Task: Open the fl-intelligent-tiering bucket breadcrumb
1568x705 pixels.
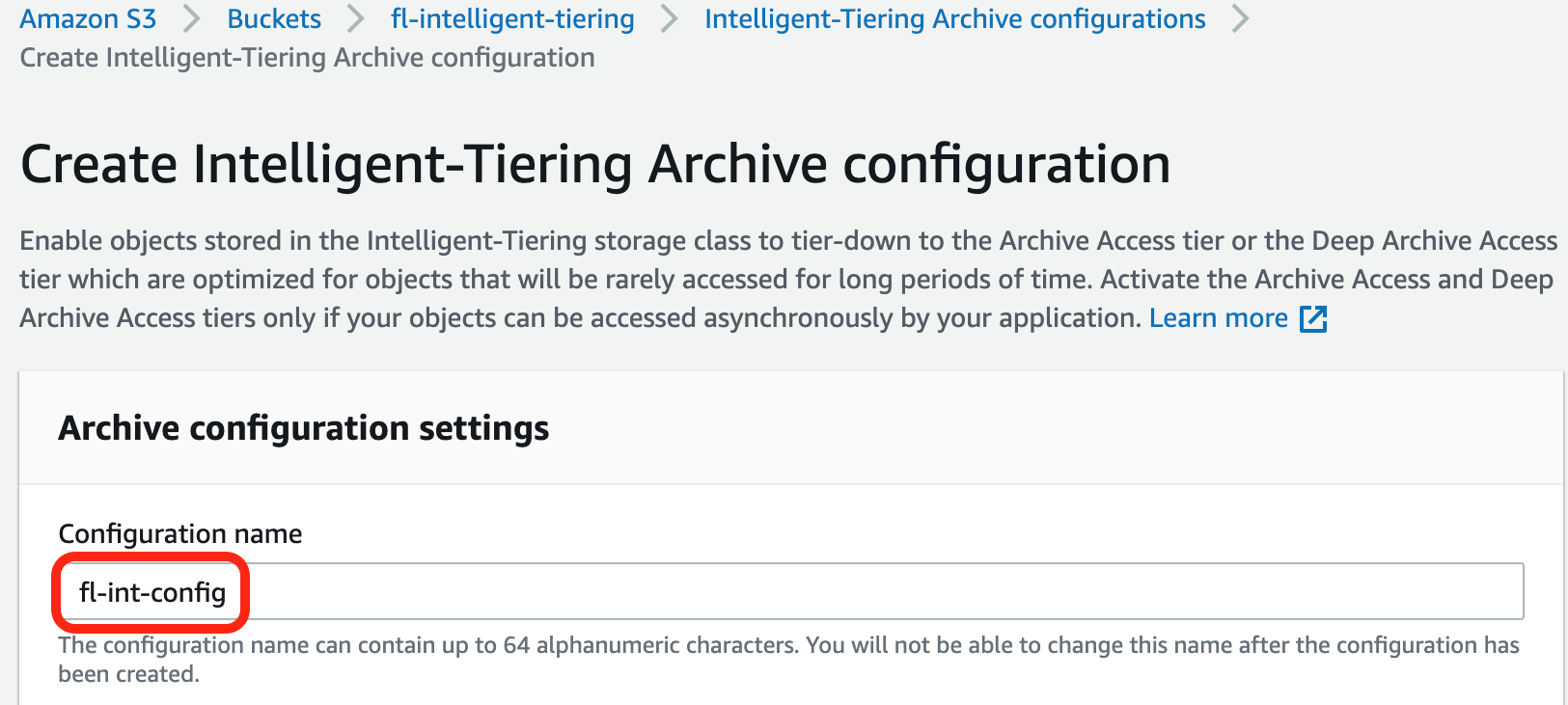Action: pyautogui.click(x=512, y=19)
